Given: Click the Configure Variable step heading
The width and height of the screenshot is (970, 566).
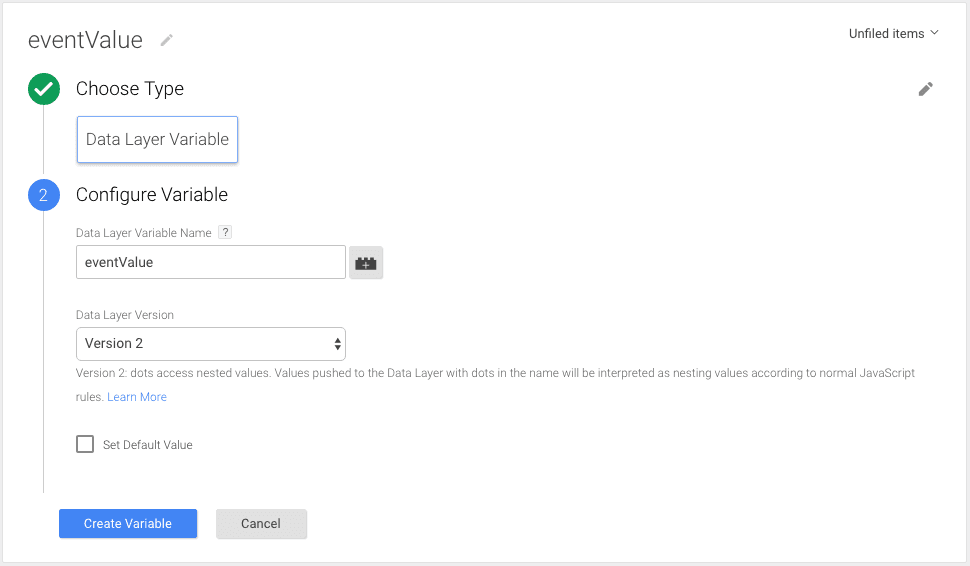Looking at the screenshot, I should coord(152,195).
